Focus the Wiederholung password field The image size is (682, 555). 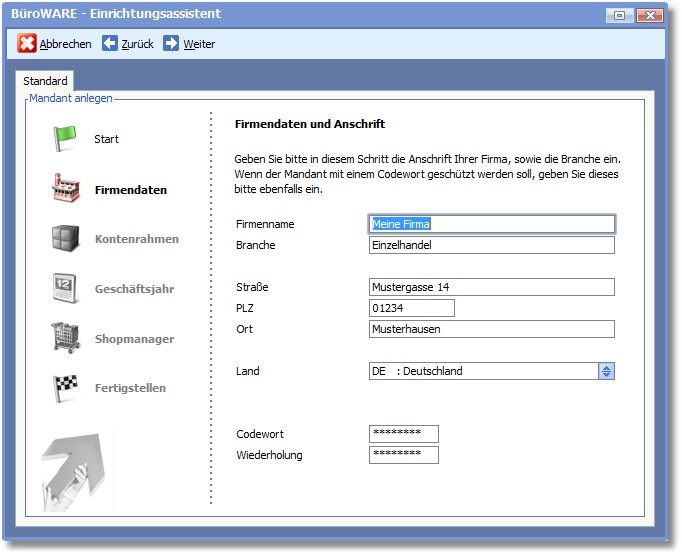pyautogui.click(x=403, y=455)
